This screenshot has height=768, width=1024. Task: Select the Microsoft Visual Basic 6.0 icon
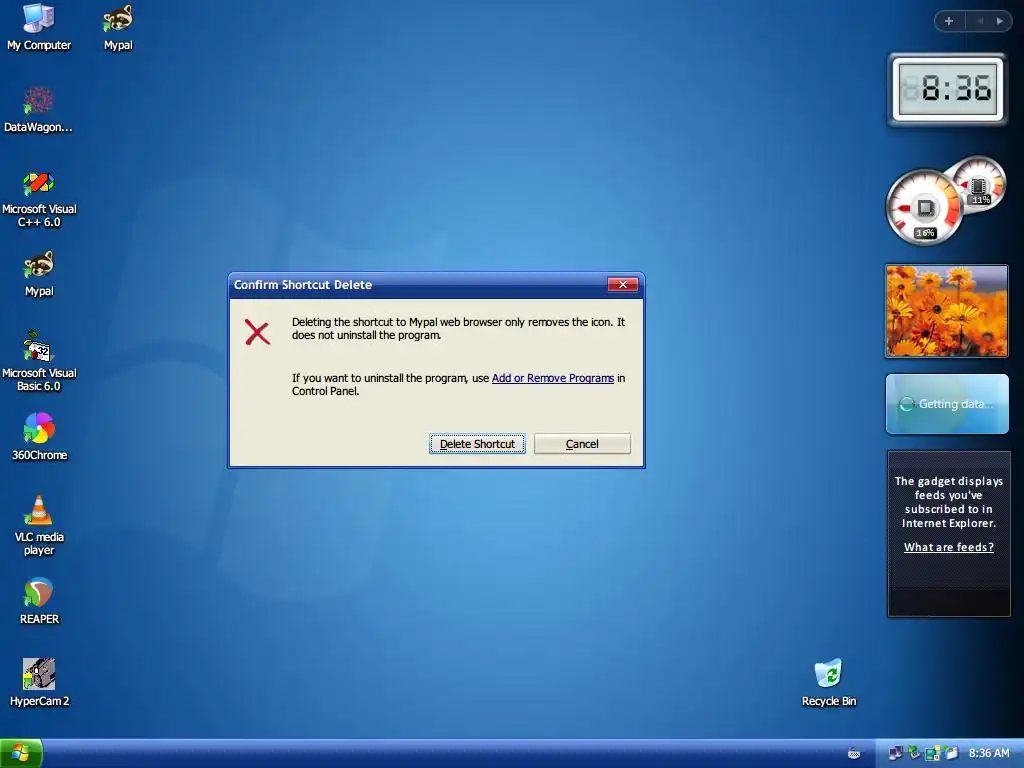click(x=39, y=362)
